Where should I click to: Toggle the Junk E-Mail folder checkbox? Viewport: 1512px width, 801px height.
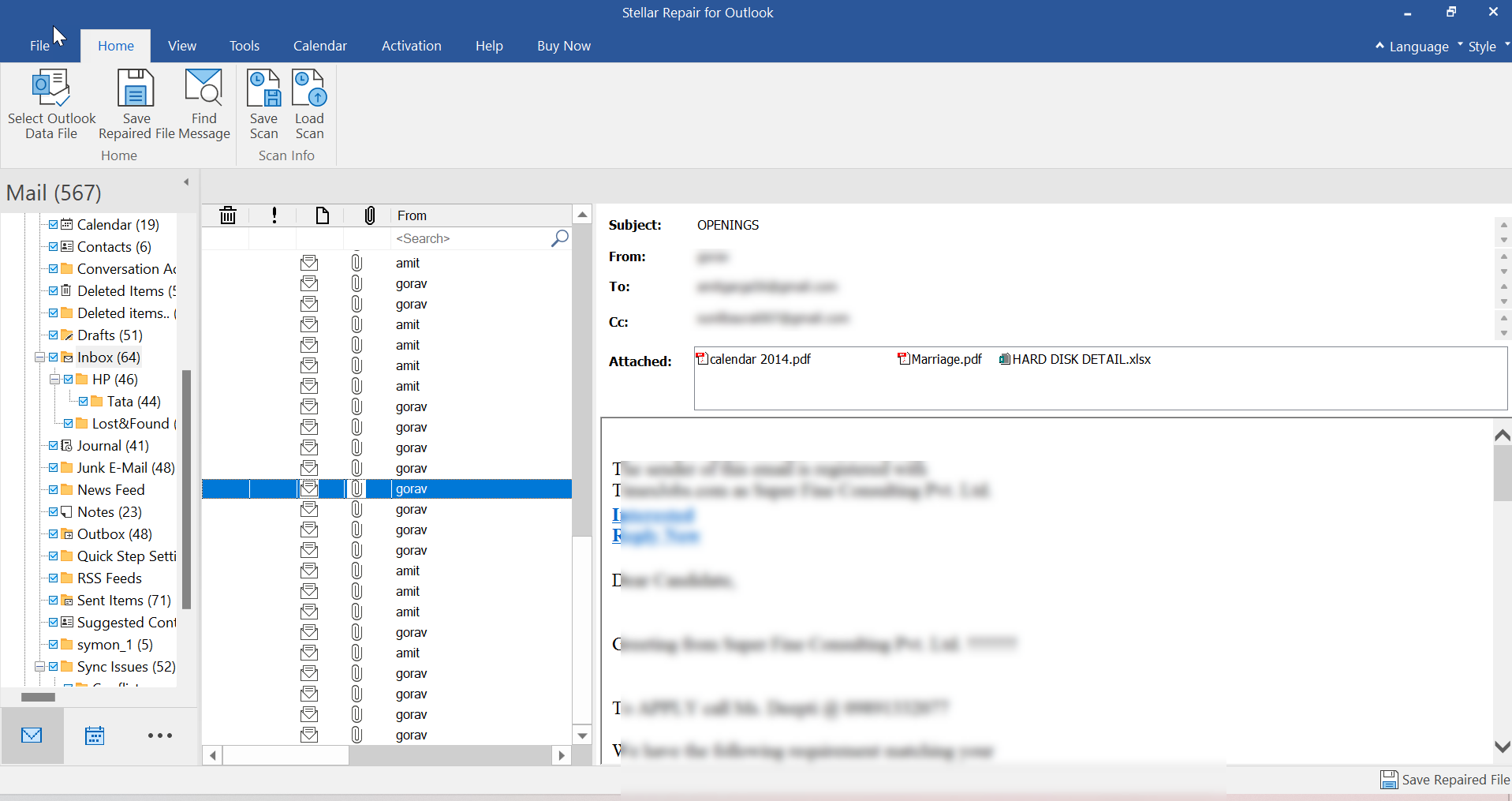[54, 468]
